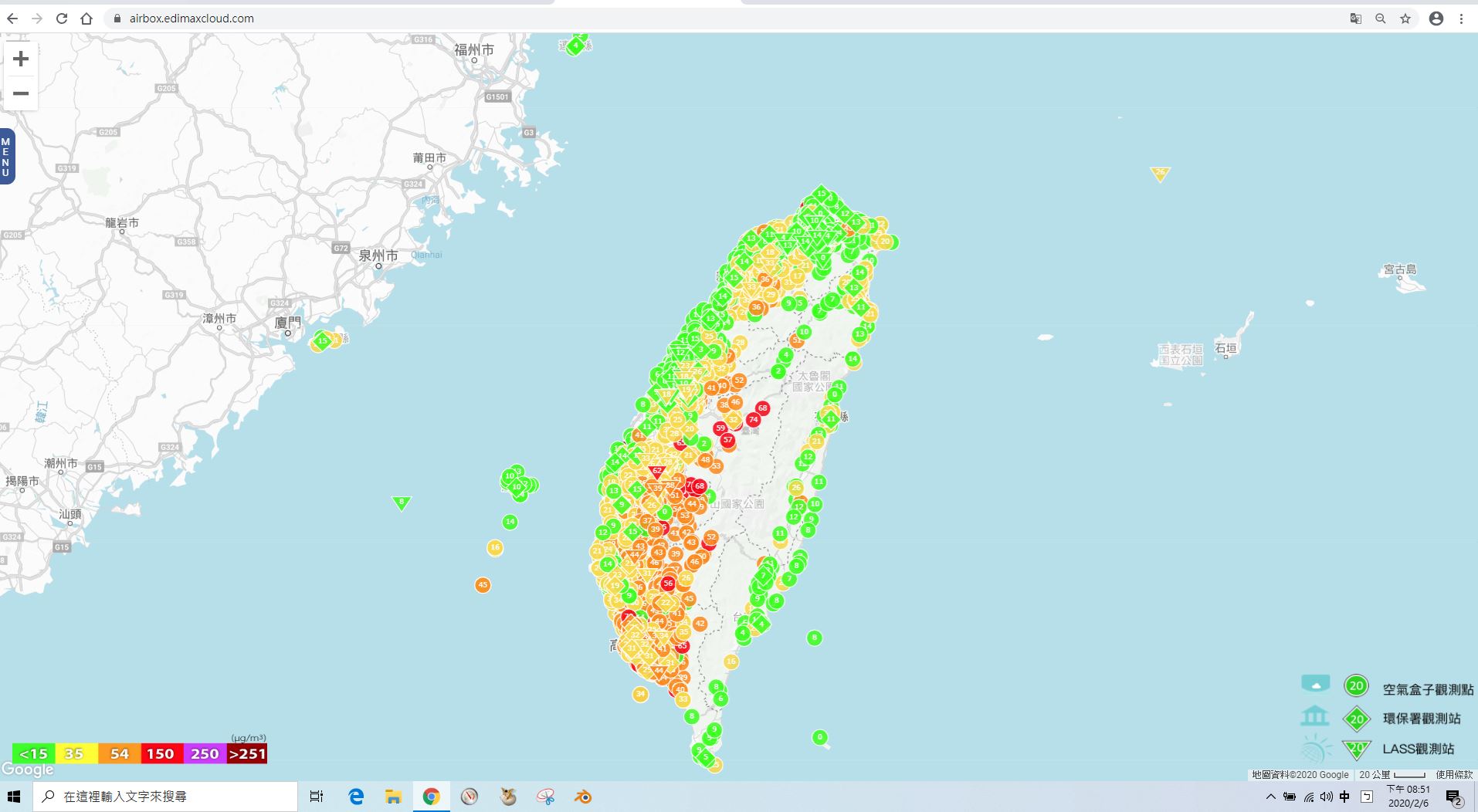Select the red marker 59 in central Taiwan
The width and height of the screenshot is (1478, 812).
[720, 428]
